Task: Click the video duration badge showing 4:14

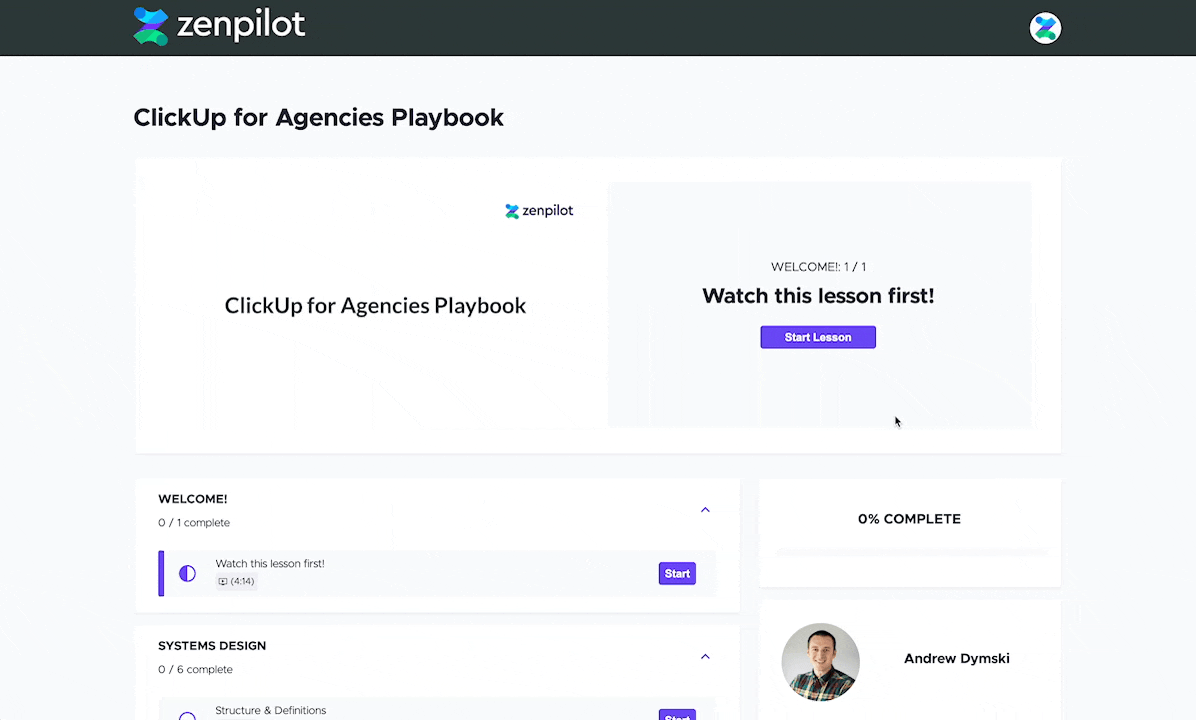Action: coord(236,581)
